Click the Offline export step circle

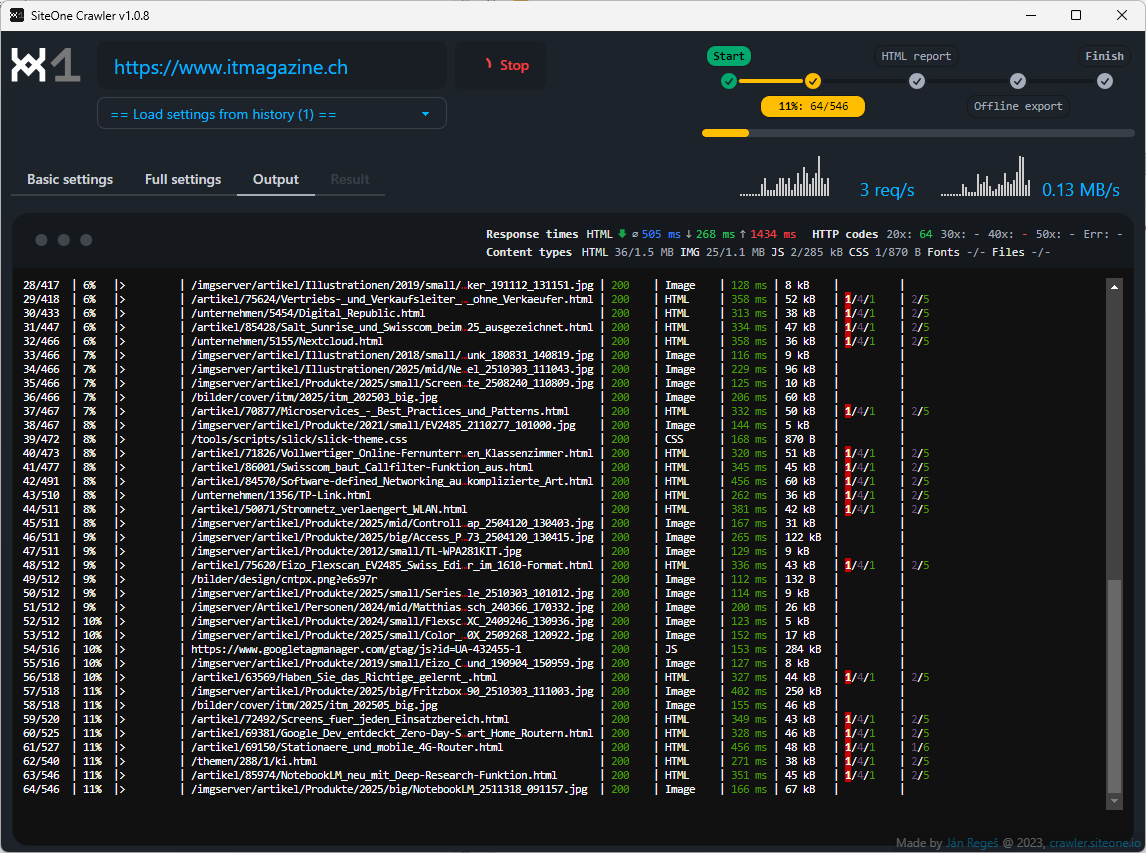[x=1017, y=81]
